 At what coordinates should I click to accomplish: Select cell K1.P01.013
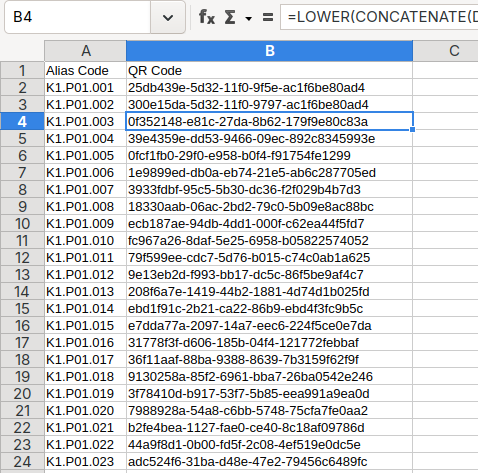(x=86, y=292)
